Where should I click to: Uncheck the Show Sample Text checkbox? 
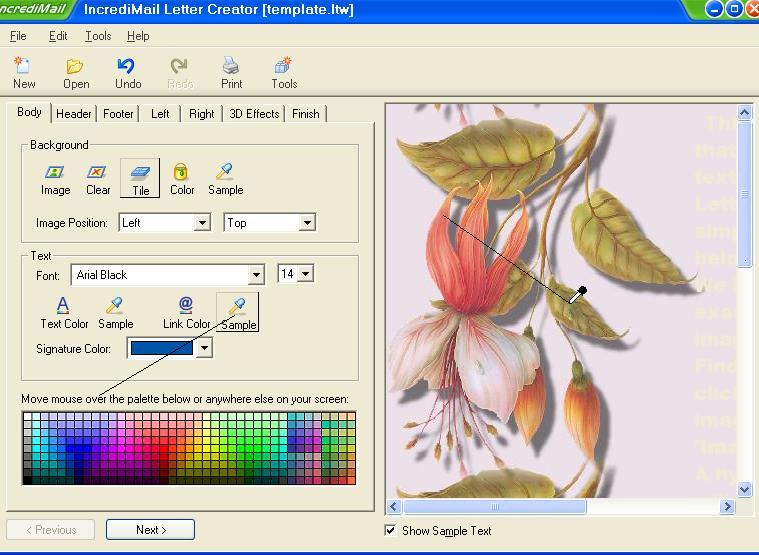[390, 530]
